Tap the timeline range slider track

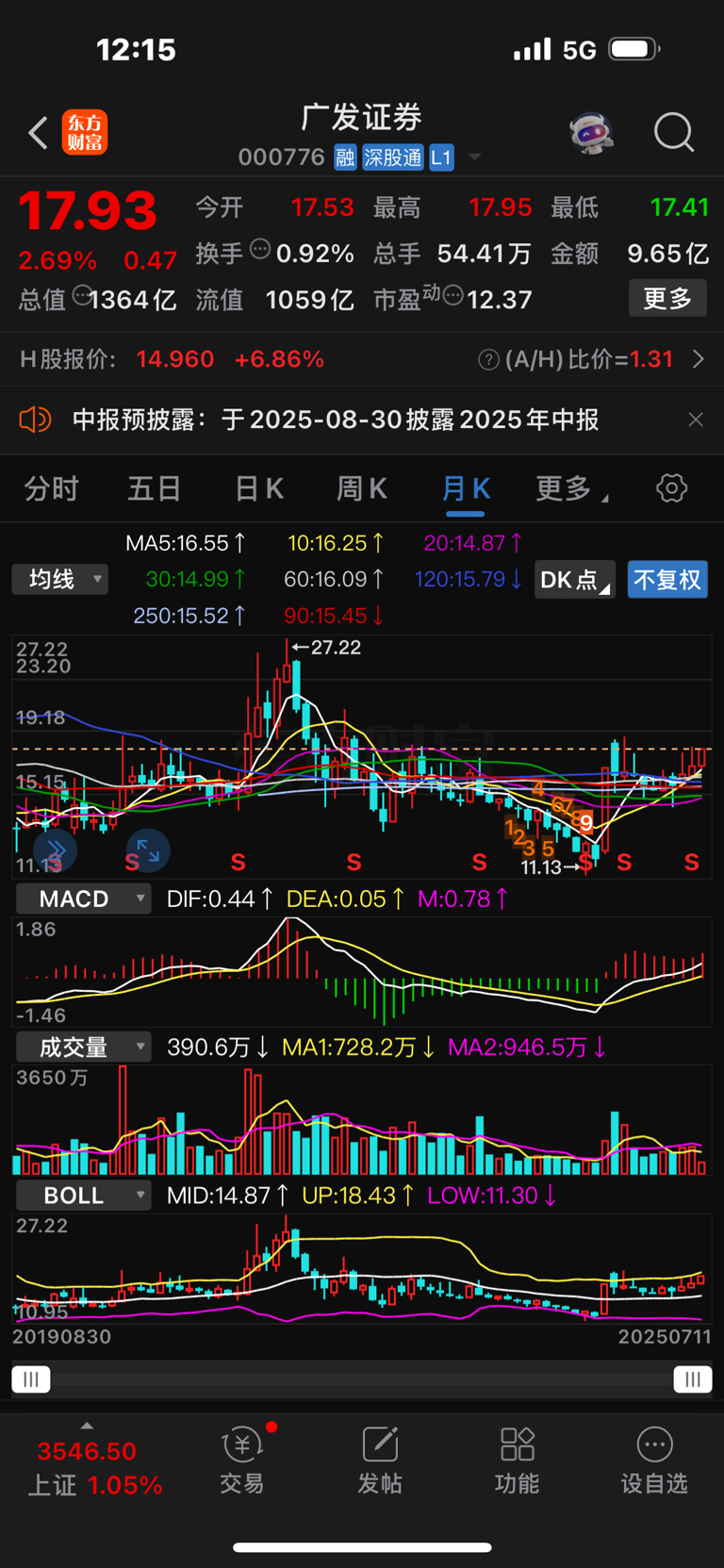[362, 1379]
